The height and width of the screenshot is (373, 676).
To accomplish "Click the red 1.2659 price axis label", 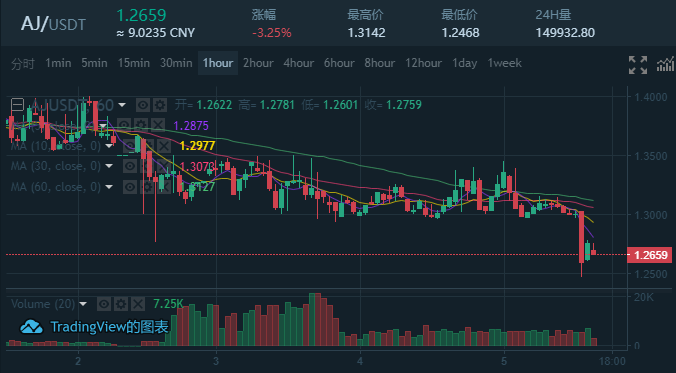I will click(650, 255).
